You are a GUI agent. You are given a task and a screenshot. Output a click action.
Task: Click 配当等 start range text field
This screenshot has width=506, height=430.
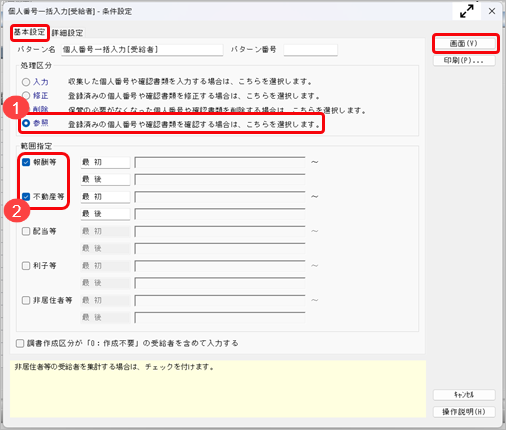[x=220, y=231]
